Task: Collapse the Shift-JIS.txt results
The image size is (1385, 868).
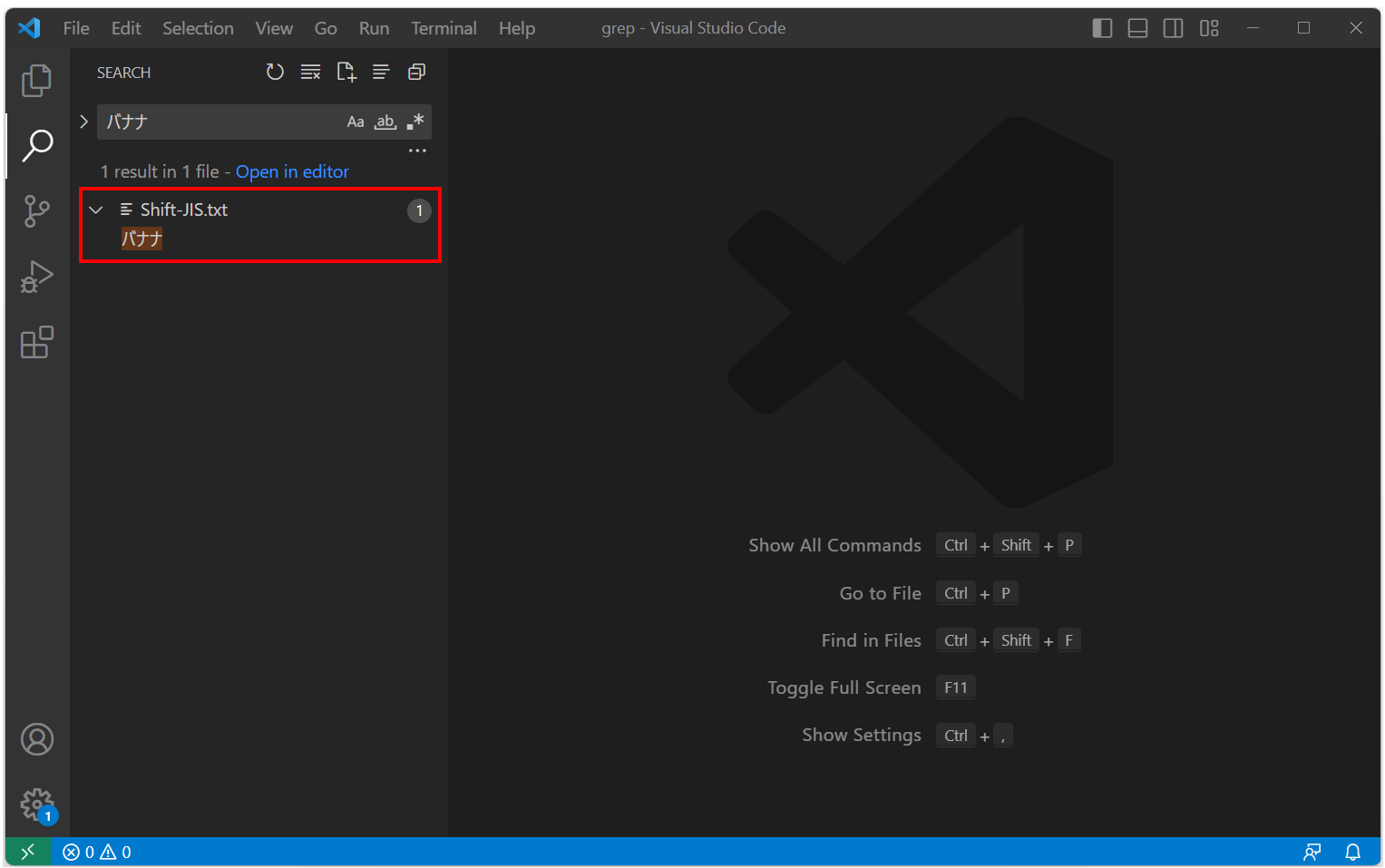Action: (96, 210)
